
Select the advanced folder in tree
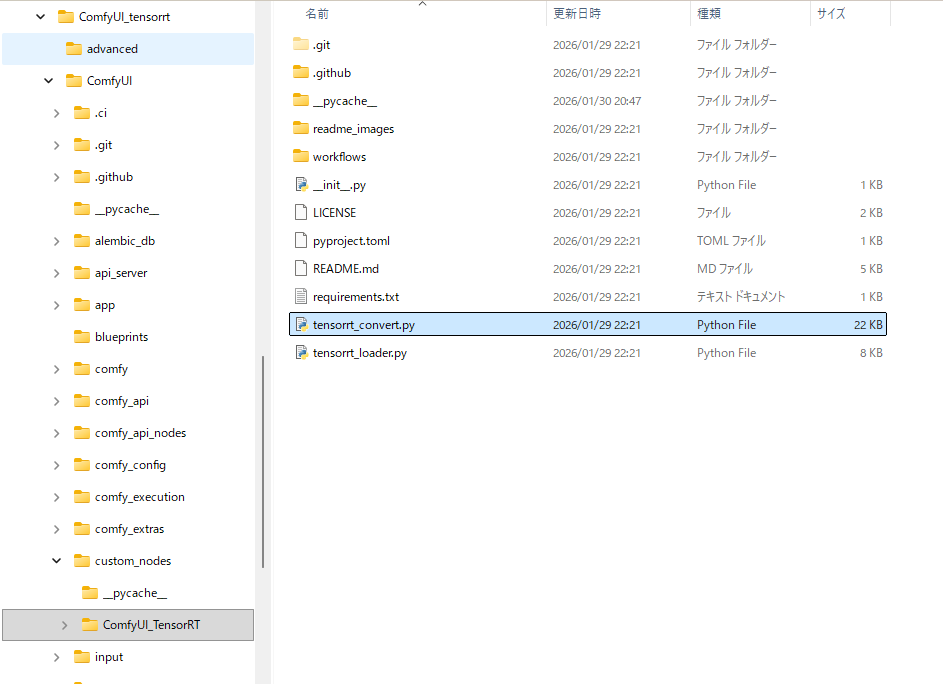pyautogui.click(x=111, y=49)
